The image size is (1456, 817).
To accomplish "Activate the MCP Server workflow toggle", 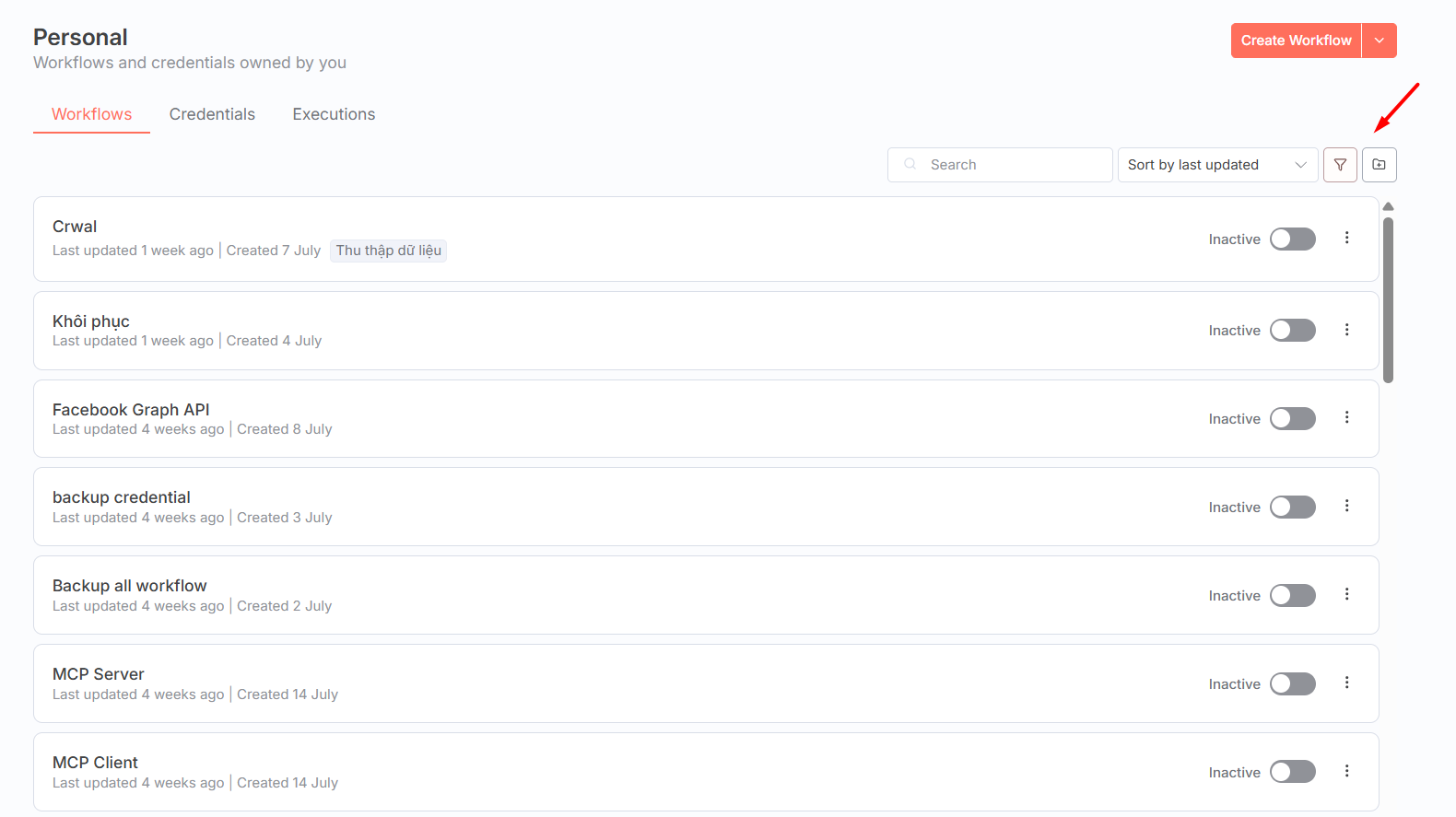I will click(x=1292, y=684).
